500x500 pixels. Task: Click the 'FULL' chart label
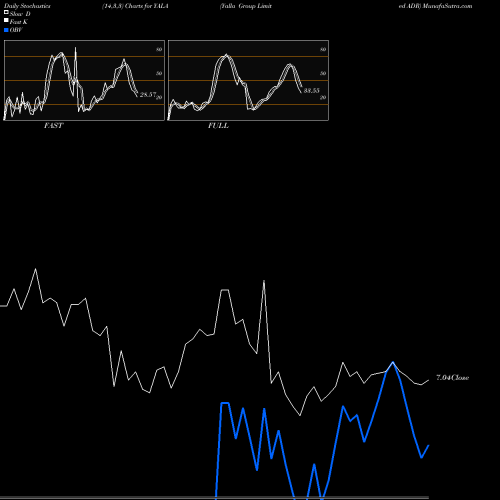point(218,126)
